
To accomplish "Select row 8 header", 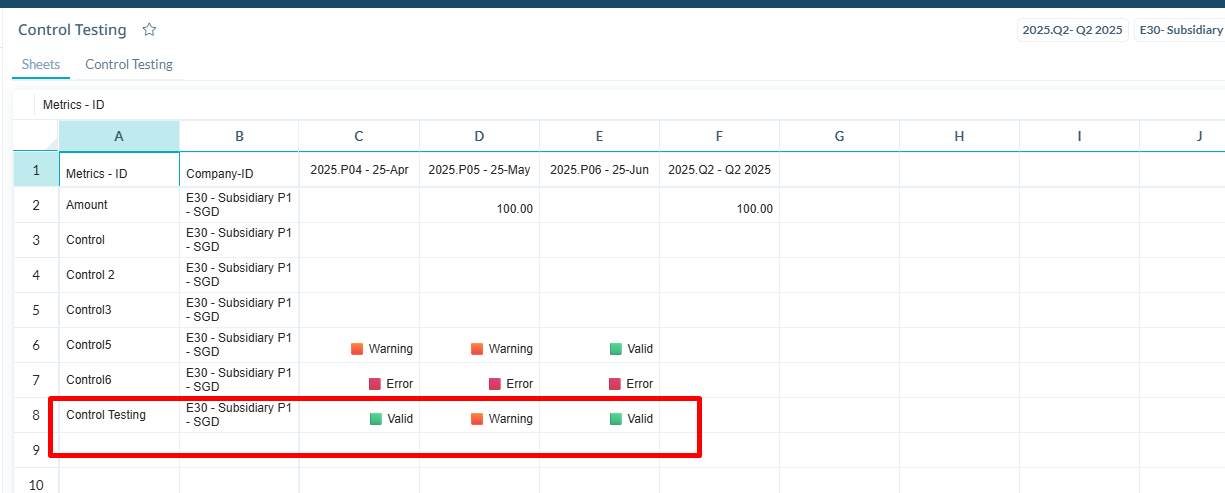I will tap(36, 415).
